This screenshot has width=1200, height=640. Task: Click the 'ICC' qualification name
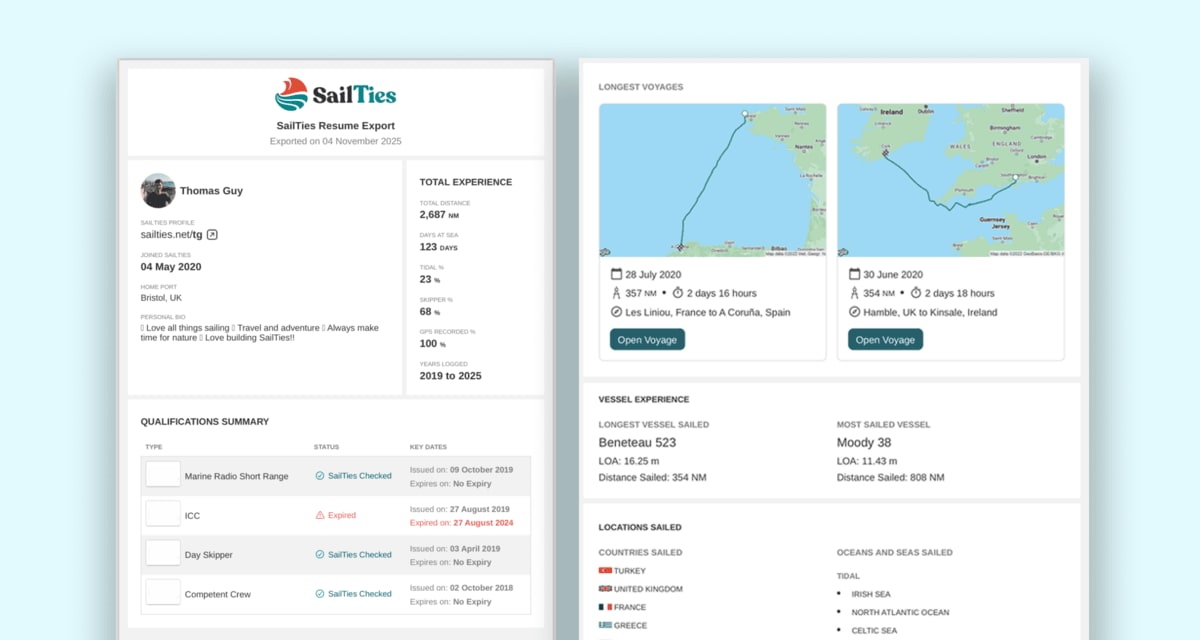tap(192, 516)
